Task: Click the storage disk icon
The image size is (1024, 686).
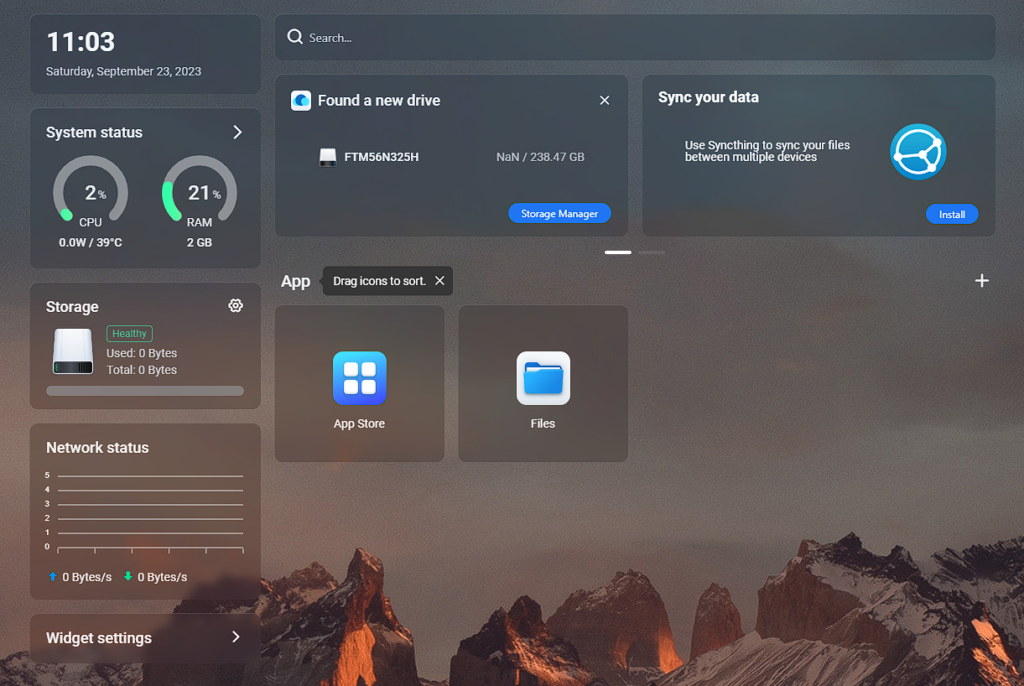Action: point(72,351)
